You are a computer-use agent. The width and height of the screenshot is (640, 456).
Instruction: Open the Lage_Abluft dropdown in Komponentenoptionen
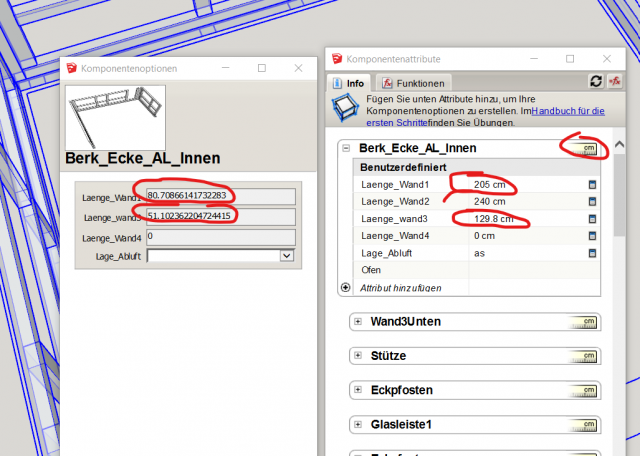[287, 256]
